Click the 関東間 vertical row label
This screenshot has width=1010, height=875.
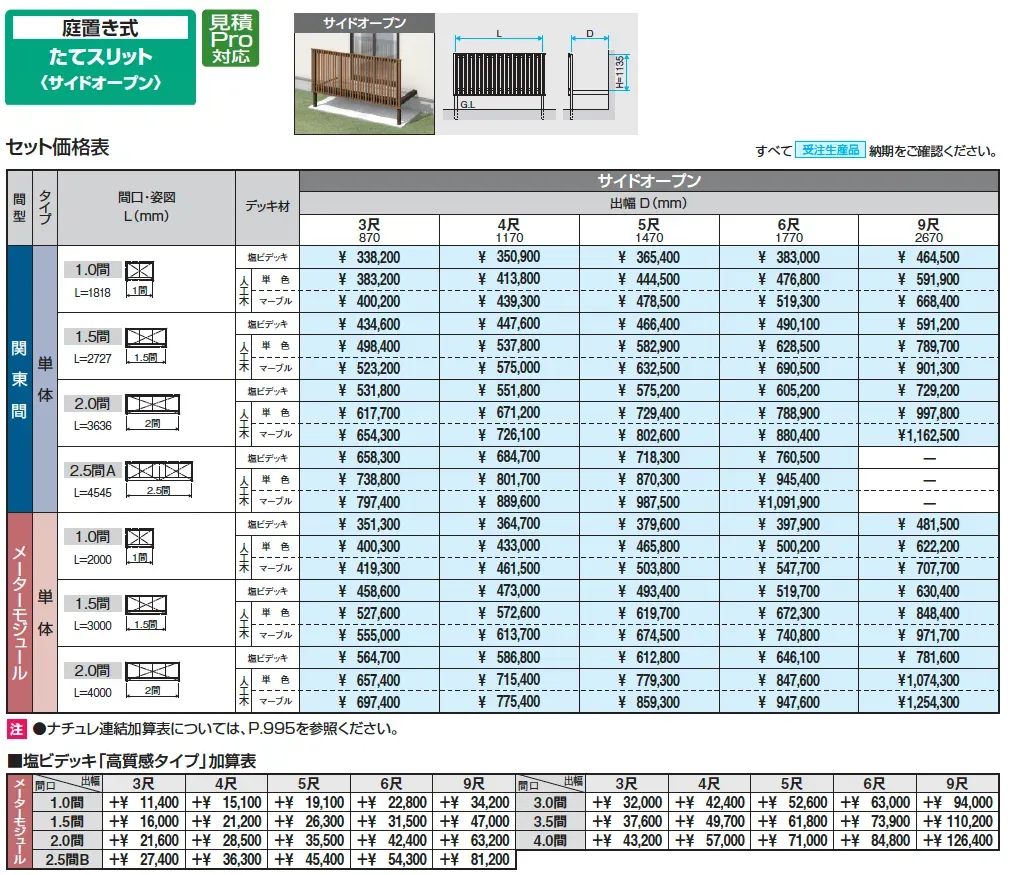(x=19, y=379)
